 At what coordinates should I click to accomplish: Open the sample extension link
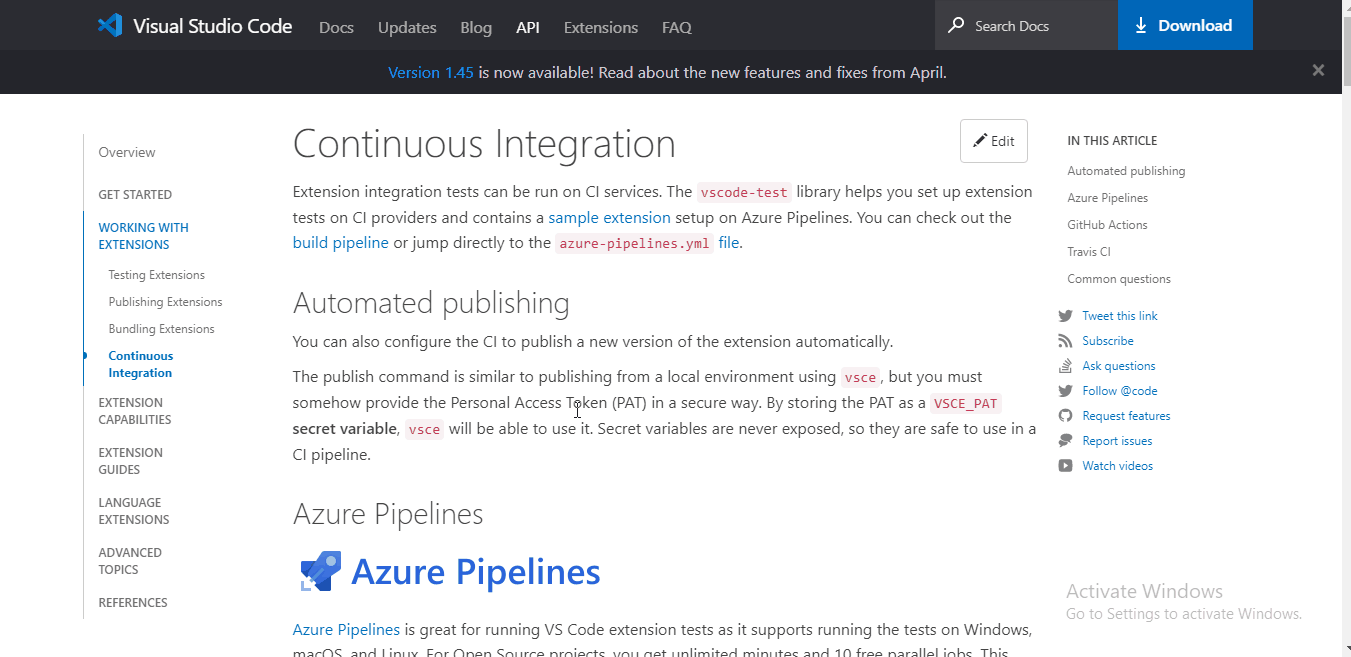[609, 217]
